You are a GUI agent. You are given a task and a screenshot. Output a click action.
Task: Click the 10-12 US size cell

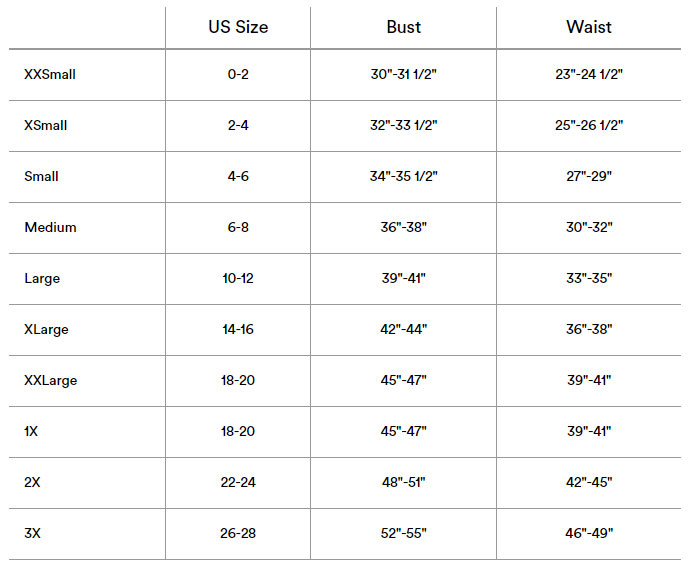coord(238,278)
